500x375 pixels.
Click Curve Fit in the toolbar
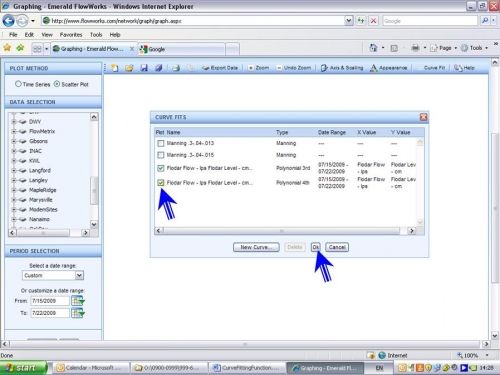coord(434,68)
